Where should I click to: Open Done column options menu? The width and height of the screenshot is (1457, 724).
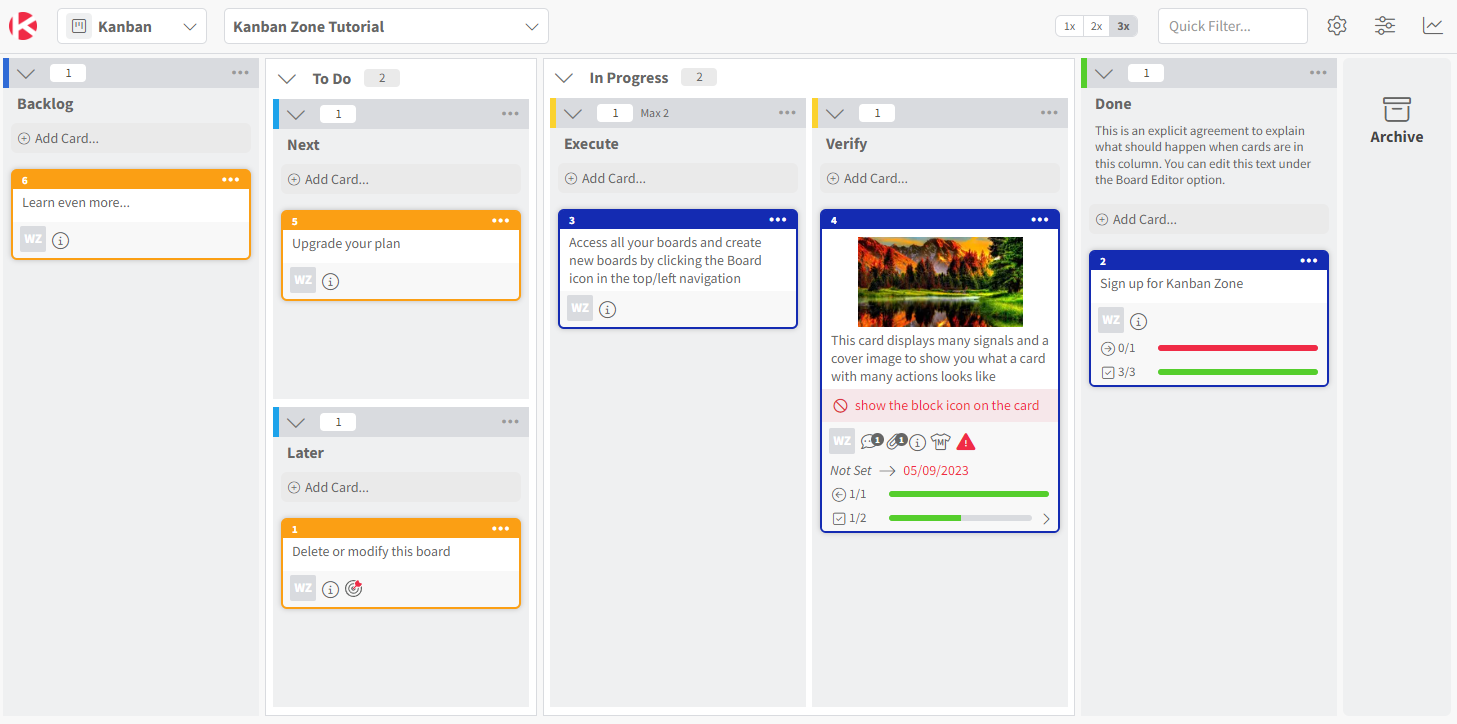click(1320, 73)
